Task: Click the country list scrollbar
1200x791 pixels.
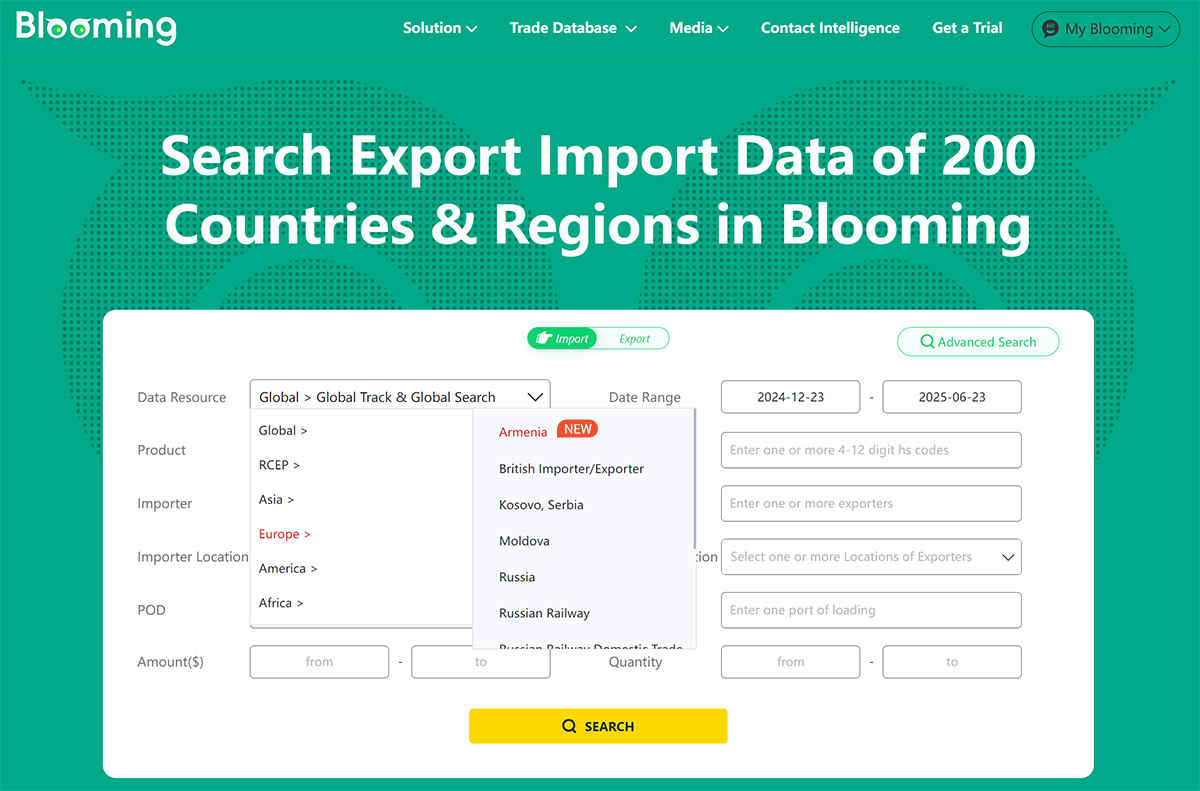Action: pyautogui.click(x=694, y=470)
